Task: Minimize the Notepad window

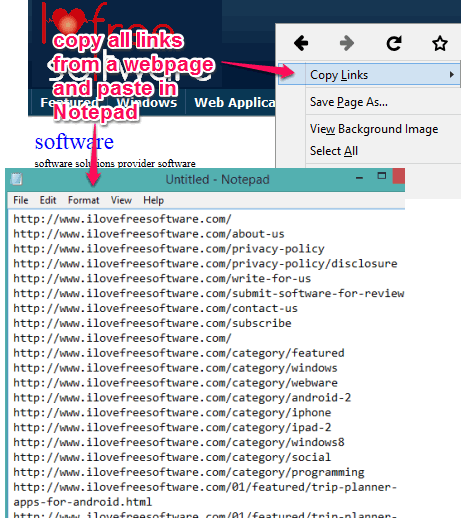Action: coord(359,178)
